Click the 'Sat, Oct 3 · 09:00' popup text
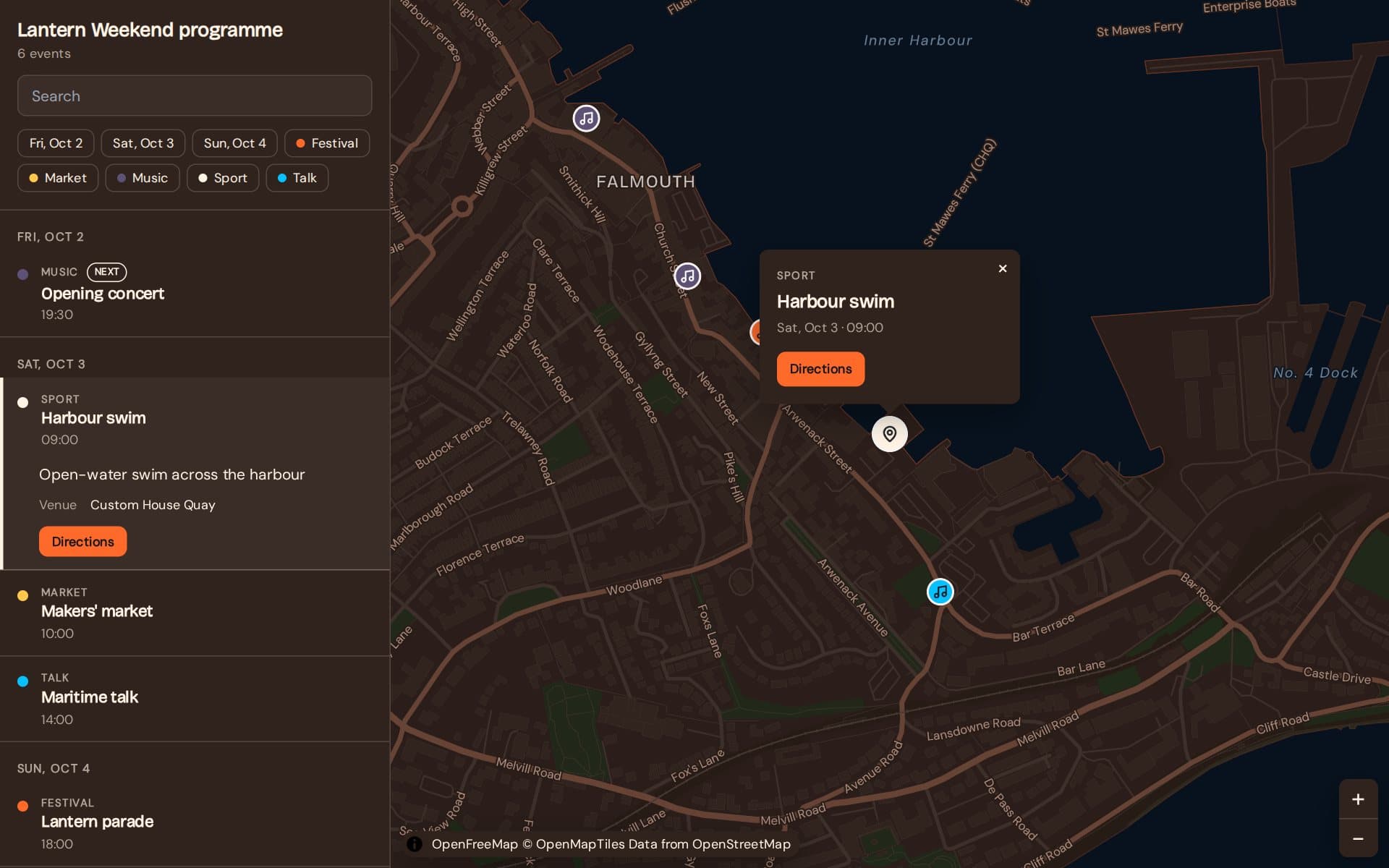The image size is (1389, 868). click(830, 328)
